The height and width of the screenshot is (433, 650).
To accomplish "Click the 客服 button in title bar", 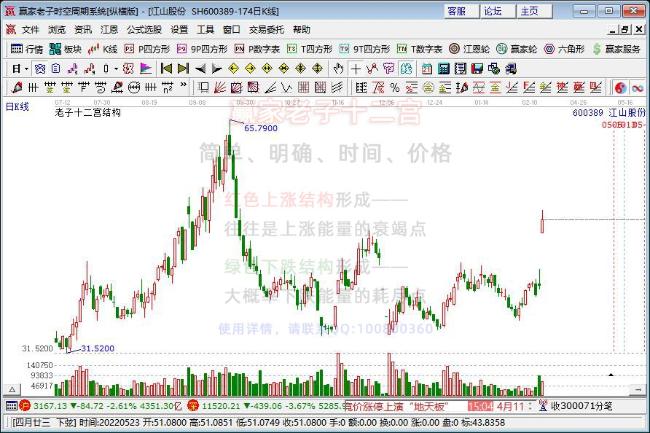I will (x=461, y=11).
